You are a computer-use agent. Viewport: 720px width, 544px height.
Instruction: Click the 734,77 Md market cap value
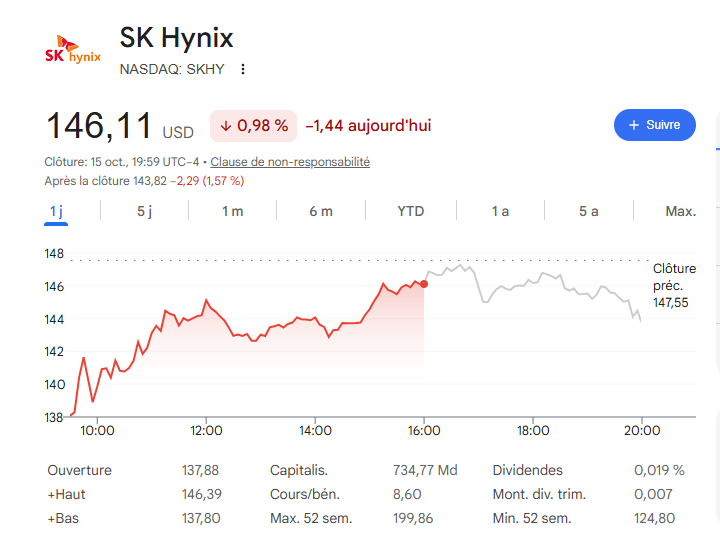coord(425,470)
